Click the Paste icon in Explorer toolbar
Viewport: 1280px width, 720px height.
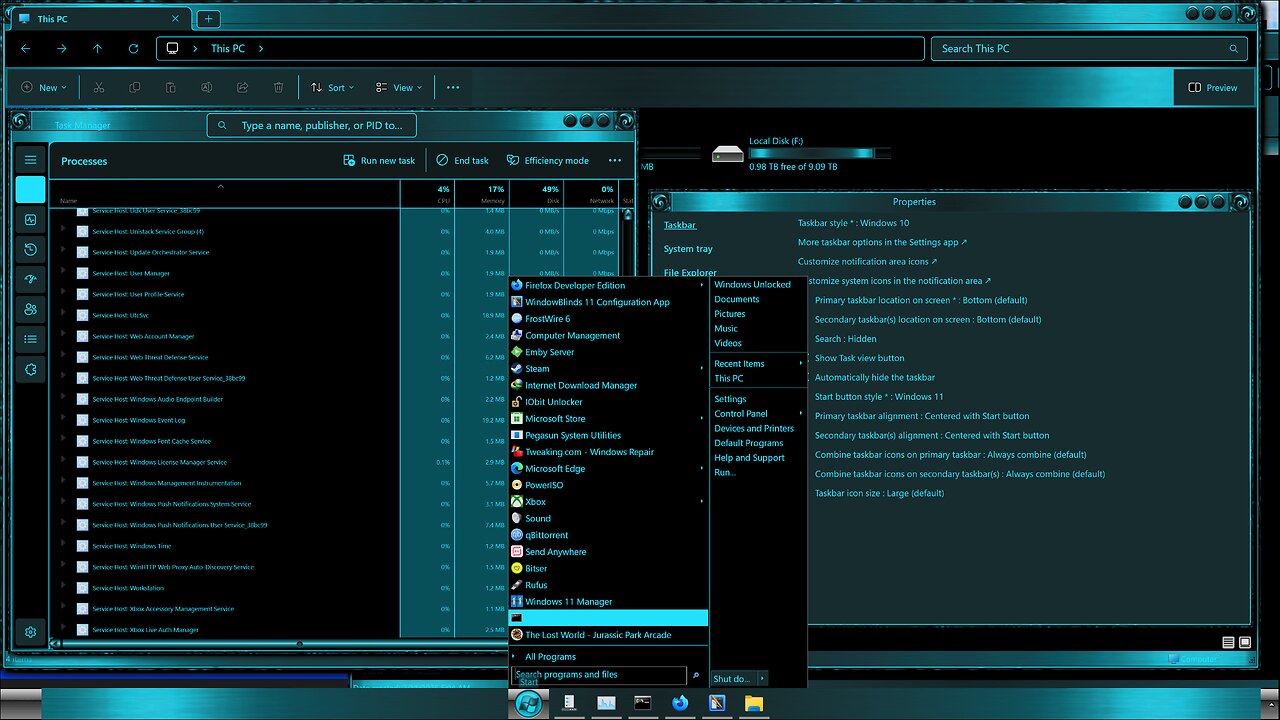pyautogui.click(x=170, y=87)
